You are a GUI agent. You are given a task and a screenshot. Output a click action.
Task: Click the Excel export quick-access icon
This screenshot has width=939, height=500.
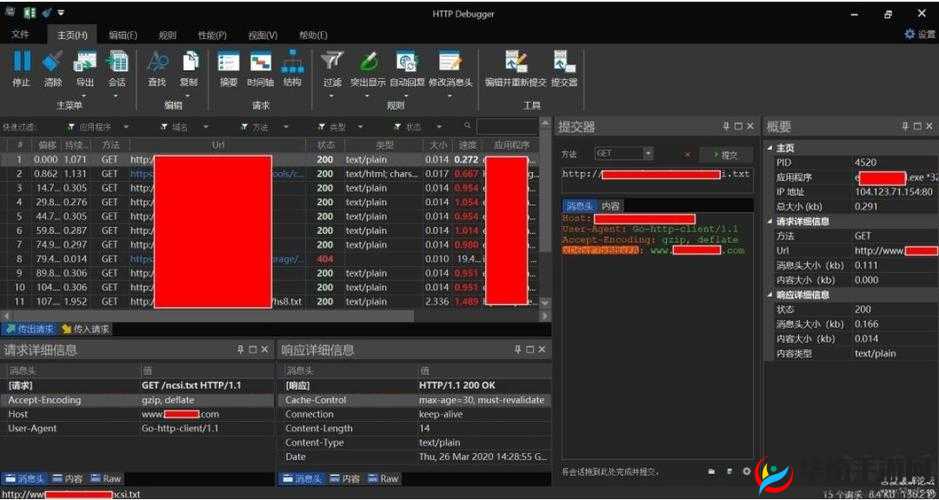(29, 13)
